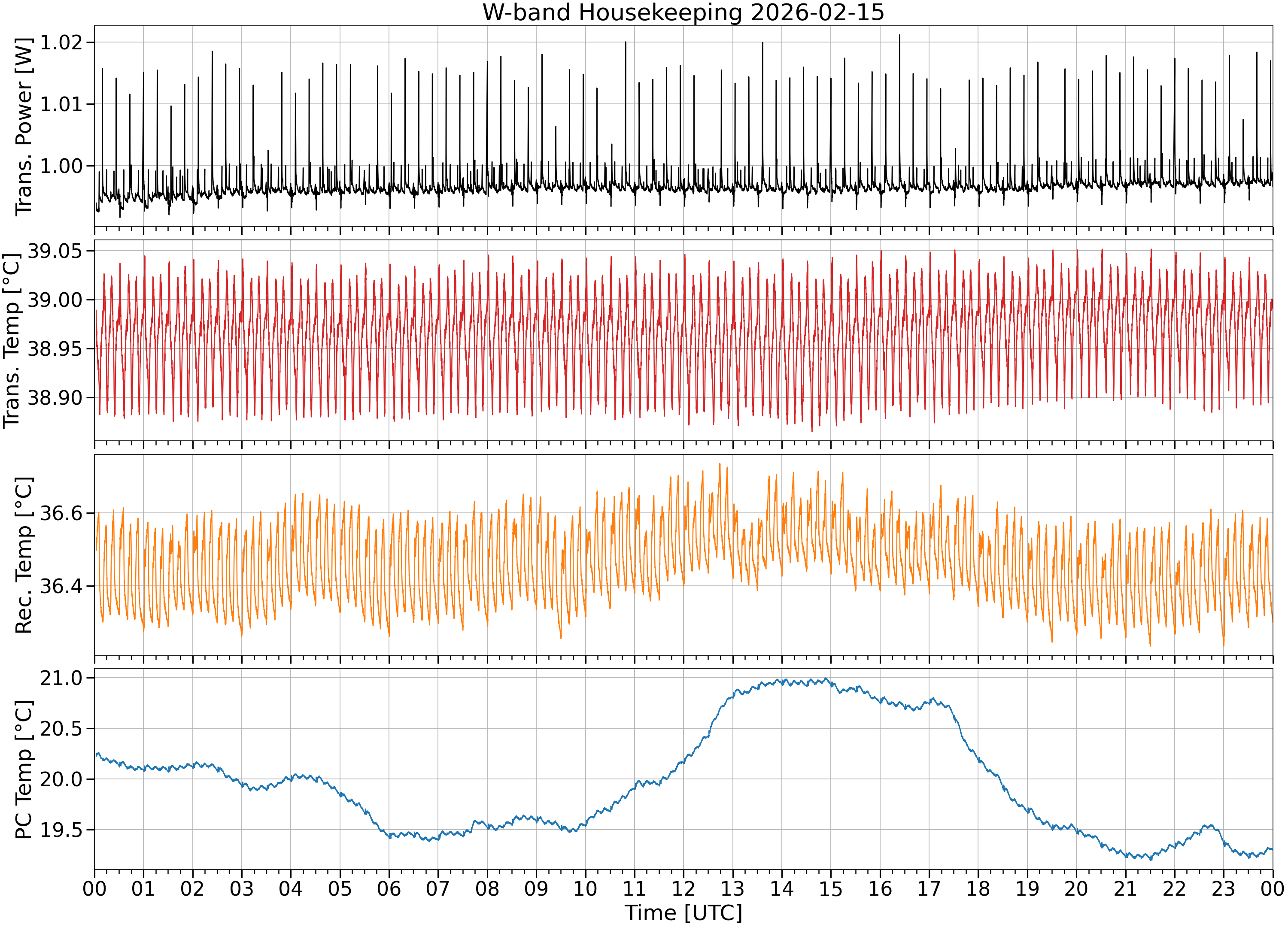Click the Rec. Temp [°C] axis label
This screenshot has width=1288, height=927.
click(x=23, y=555)
